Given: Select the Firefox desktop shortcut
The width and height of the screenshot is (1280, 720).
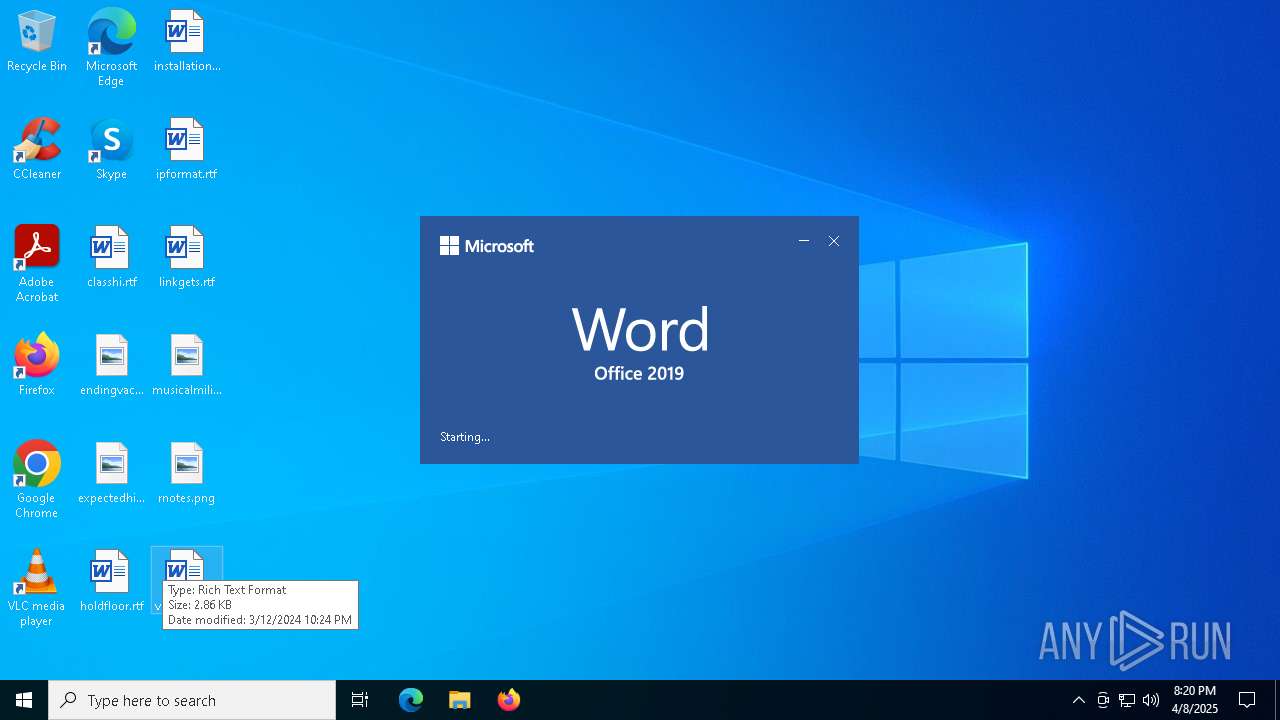Looking at the screenshot, I should (37, 366).
